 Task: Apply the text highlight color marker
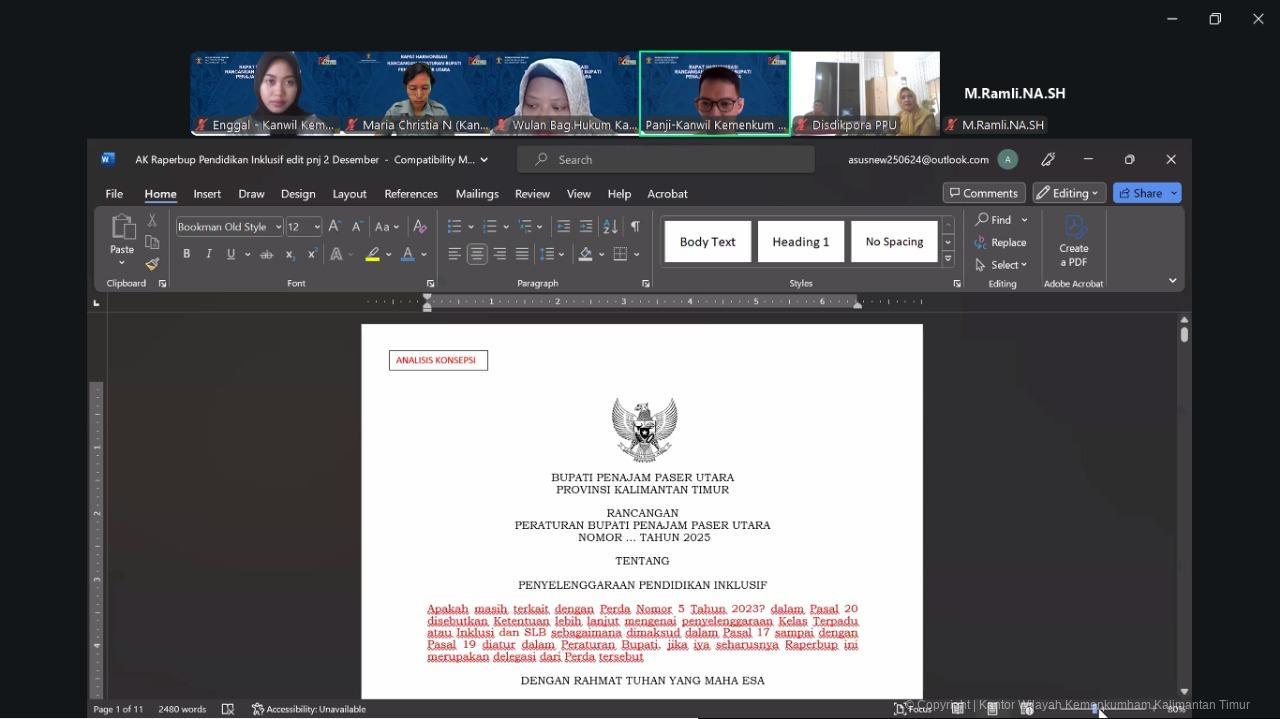(x=372, y=254)
